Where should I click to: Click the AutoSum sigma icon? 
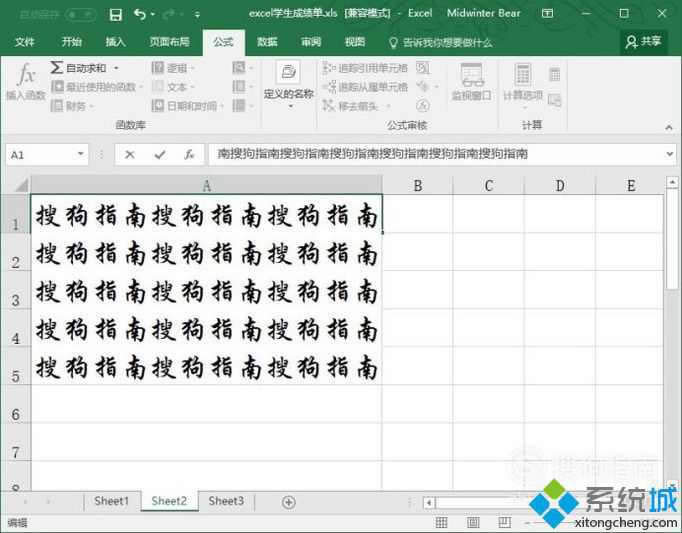[57, 67]
